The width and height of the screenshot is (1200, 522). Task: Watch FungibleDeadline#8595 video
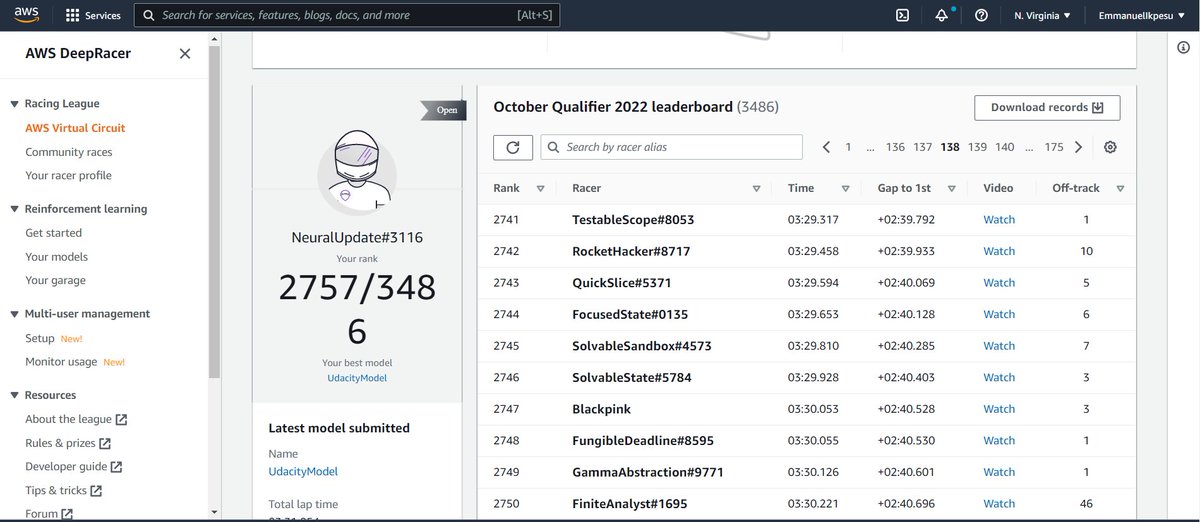tap(999, 440)
